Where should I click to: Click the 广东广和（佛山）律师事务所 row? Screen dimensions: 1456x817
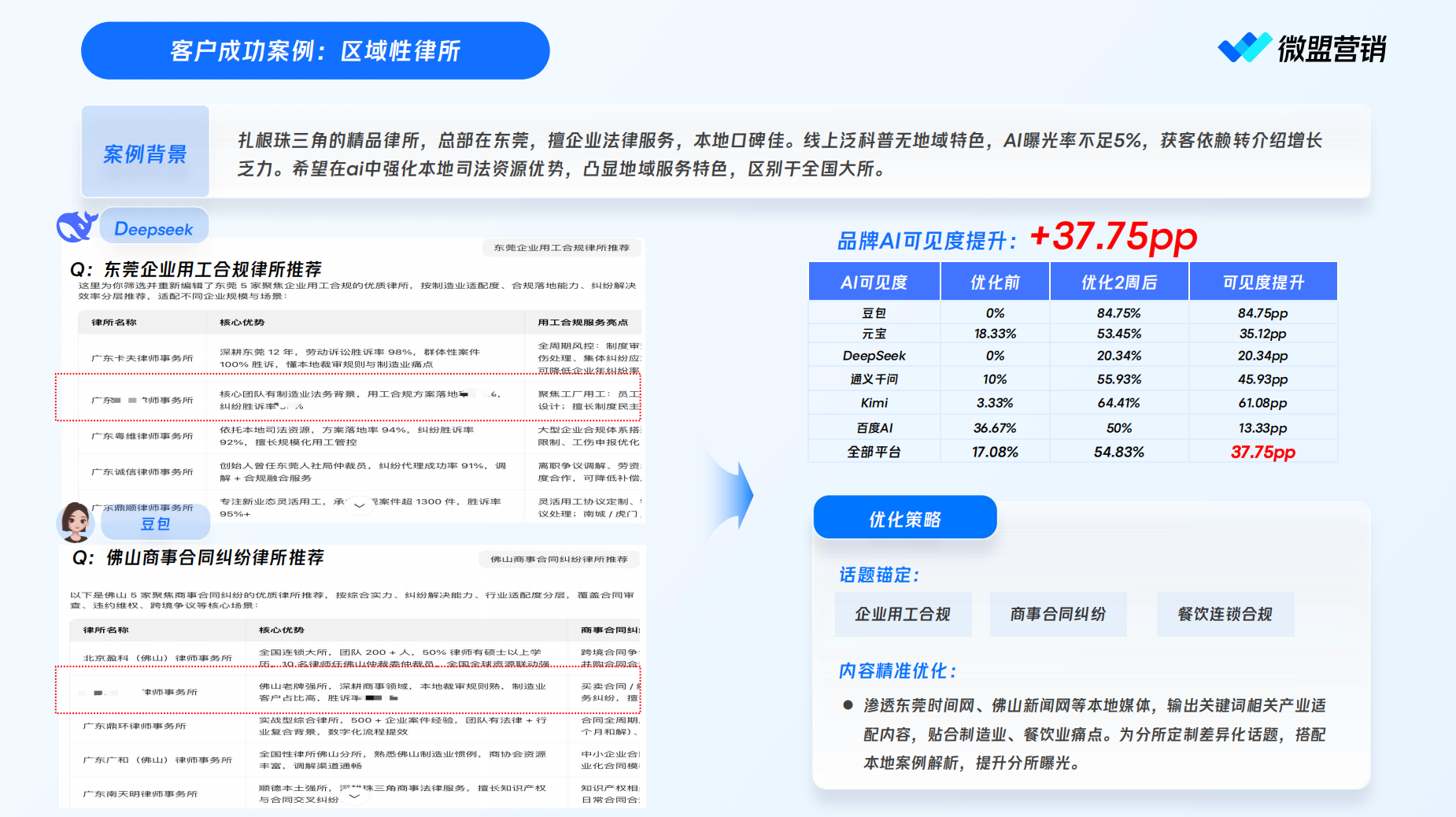356,760
